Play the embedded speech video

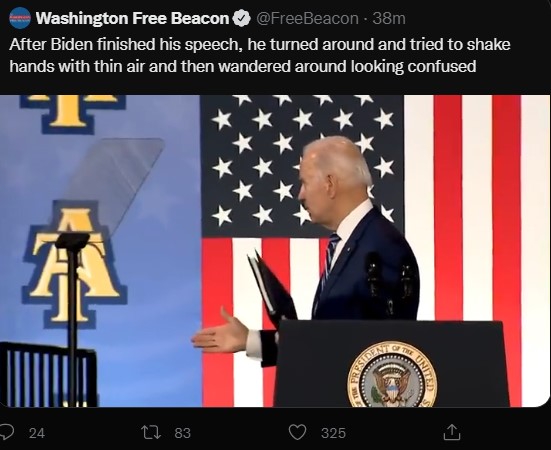275,251
